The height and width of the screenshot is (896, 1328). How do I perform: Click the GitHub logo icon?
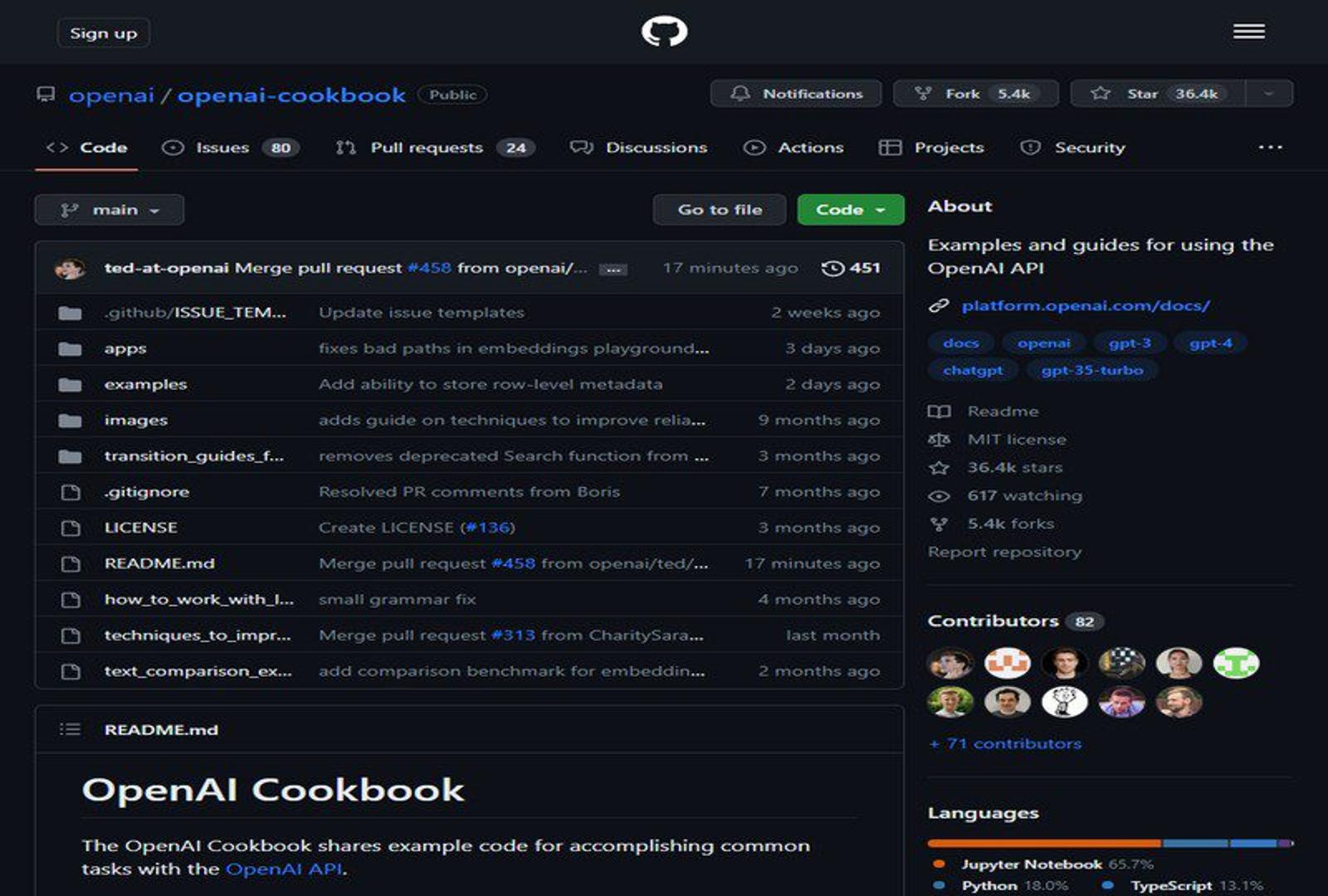664,31
